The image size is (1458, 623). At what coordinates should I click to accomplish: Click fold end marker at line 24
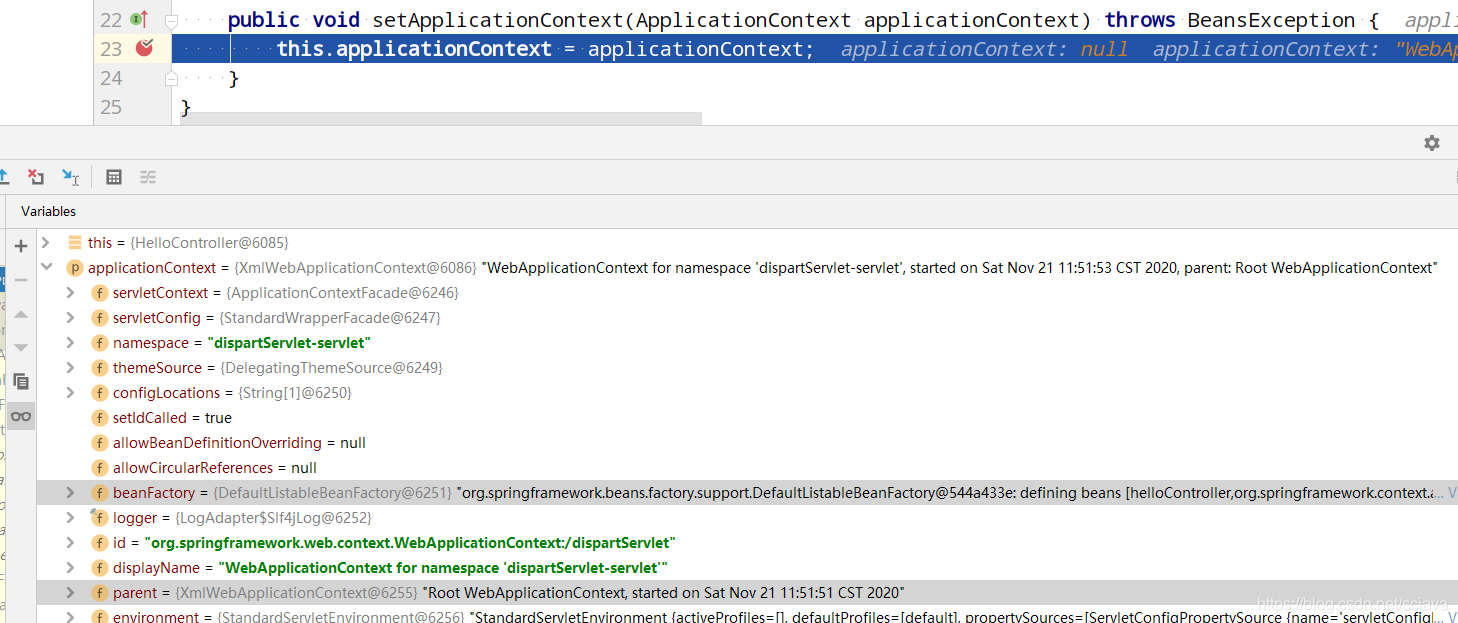click(171, 78)
